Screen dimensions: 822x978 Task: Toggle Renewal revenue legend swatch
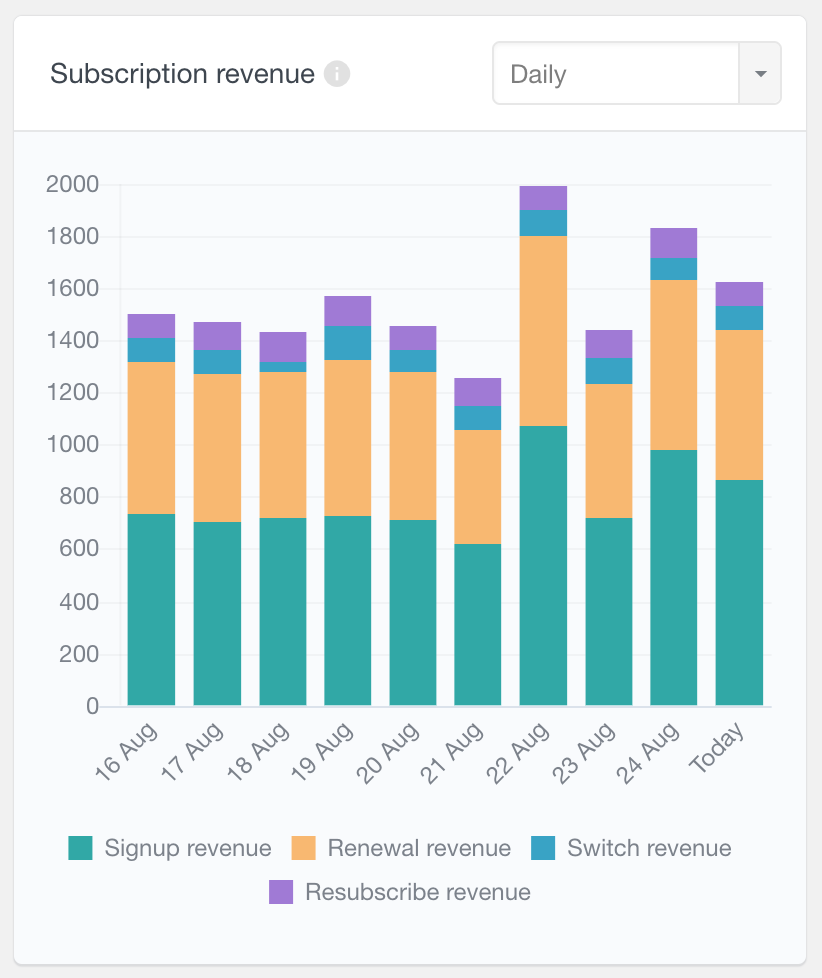click(x=304, y=848)
